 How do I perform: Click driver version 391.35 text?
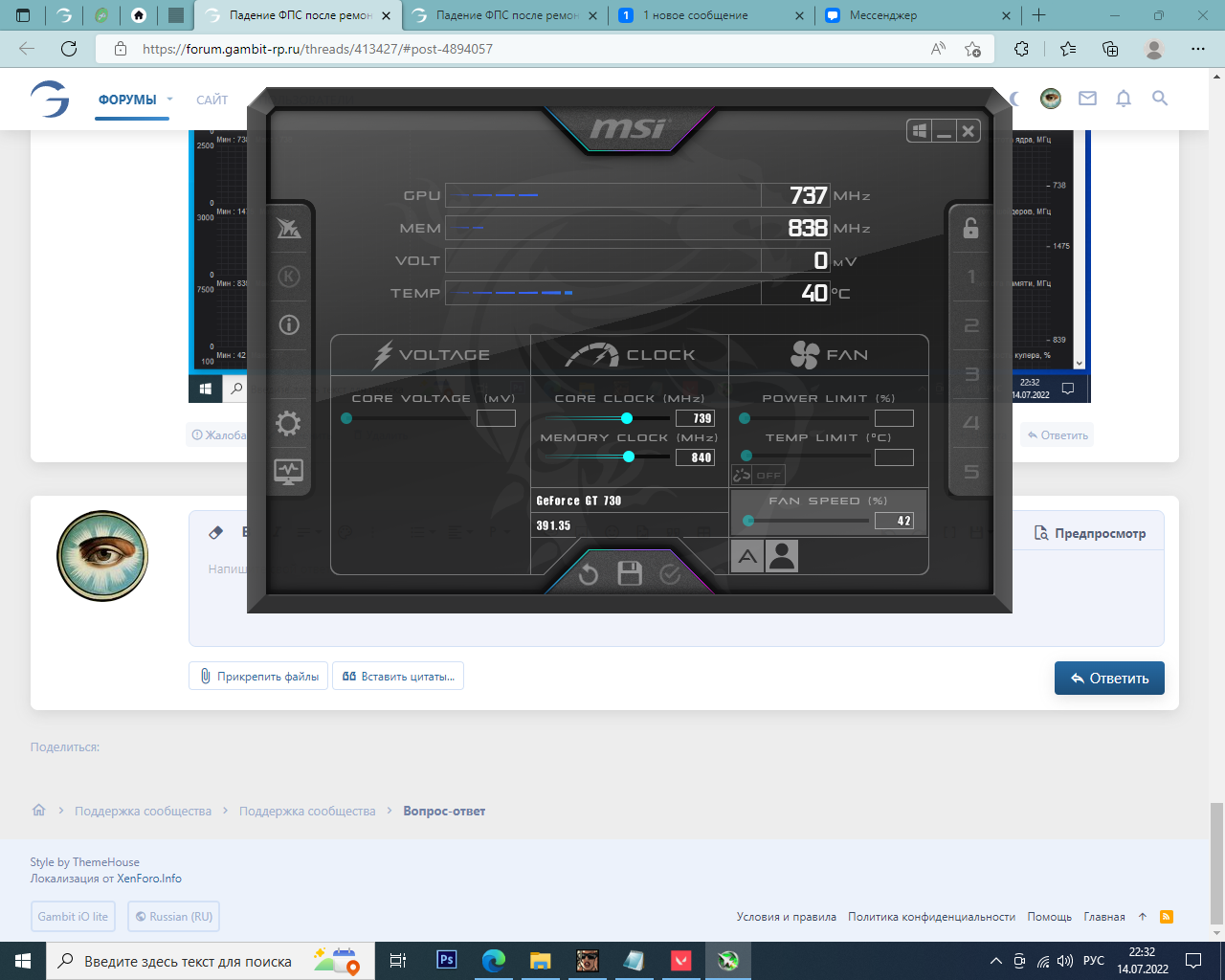click(x=553, y=525)
